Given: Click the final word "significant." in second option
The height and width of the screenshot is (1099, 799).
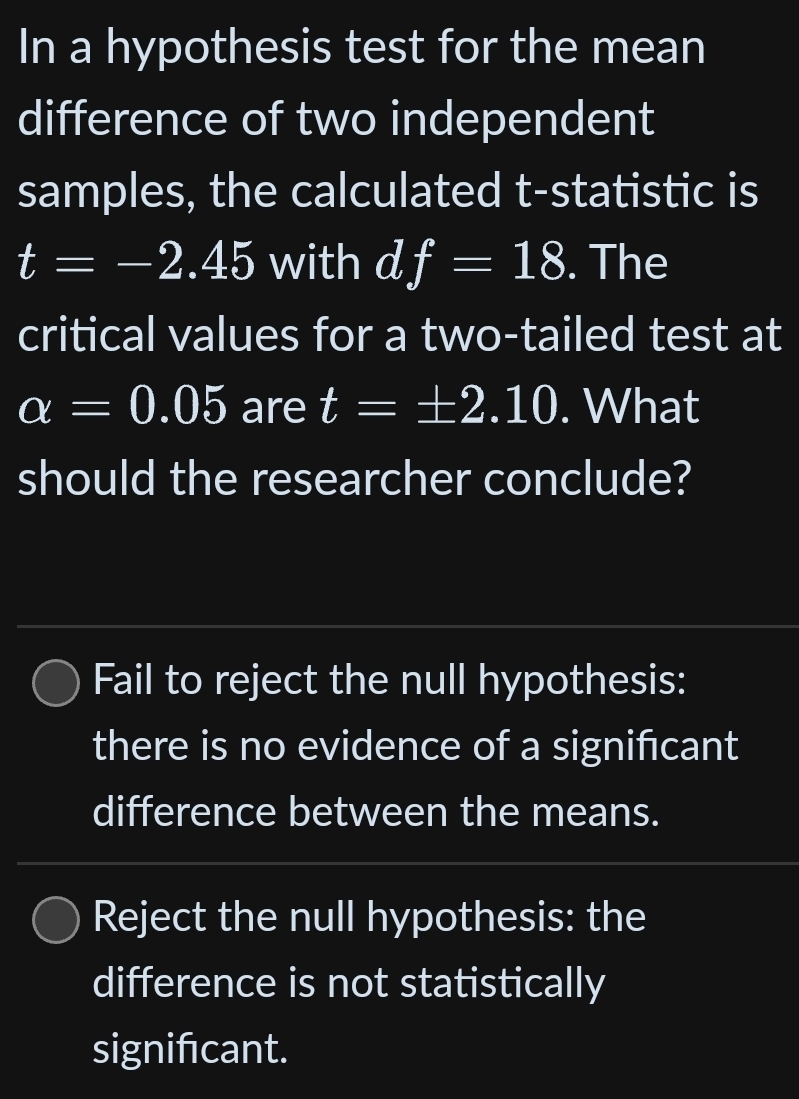Looking at the screenshot, I should point(190,1049).
